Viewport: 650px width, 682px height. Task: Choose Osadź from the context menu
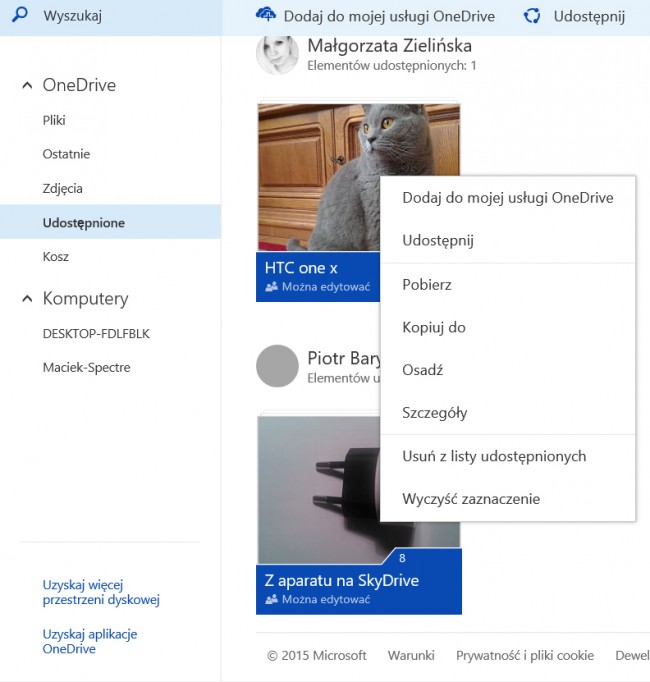508,370
